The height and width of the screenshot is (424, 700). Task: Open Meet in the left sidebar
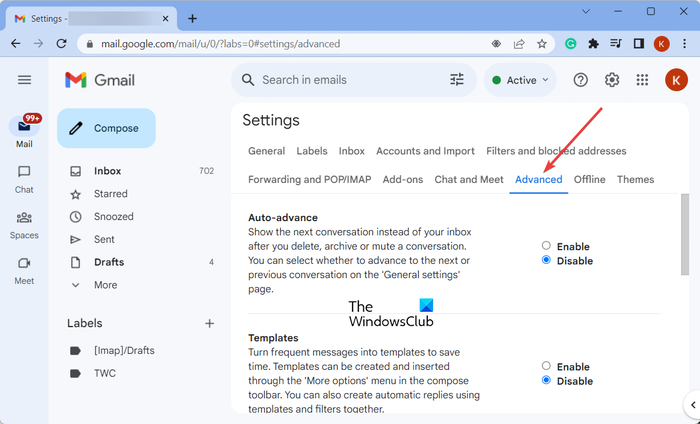click(24, 269)
